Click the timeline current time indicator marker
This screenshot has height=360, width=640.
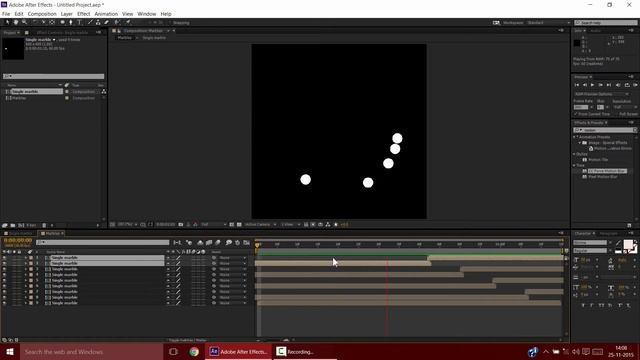tap(257, 245)
